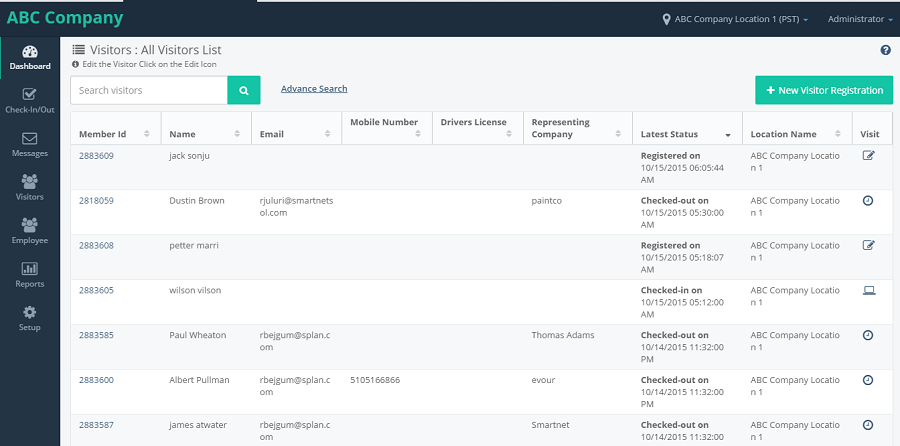The width and height of the screenshot is (900, 446).
Task: Select company cell paintco
Action: 547,200
